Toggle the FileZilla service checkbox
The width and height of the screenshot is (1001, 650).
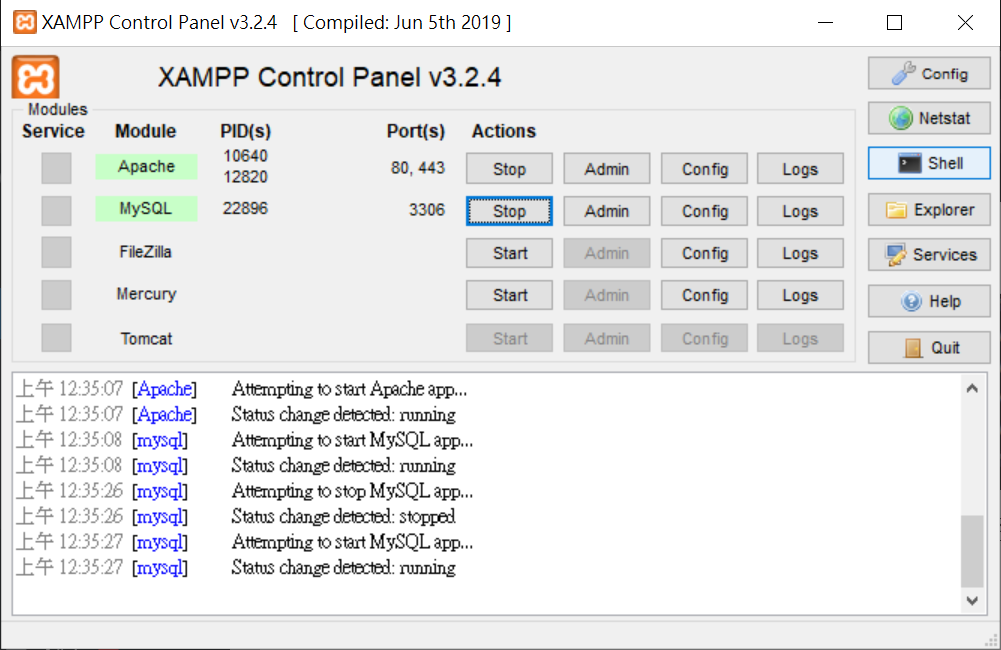56,252
